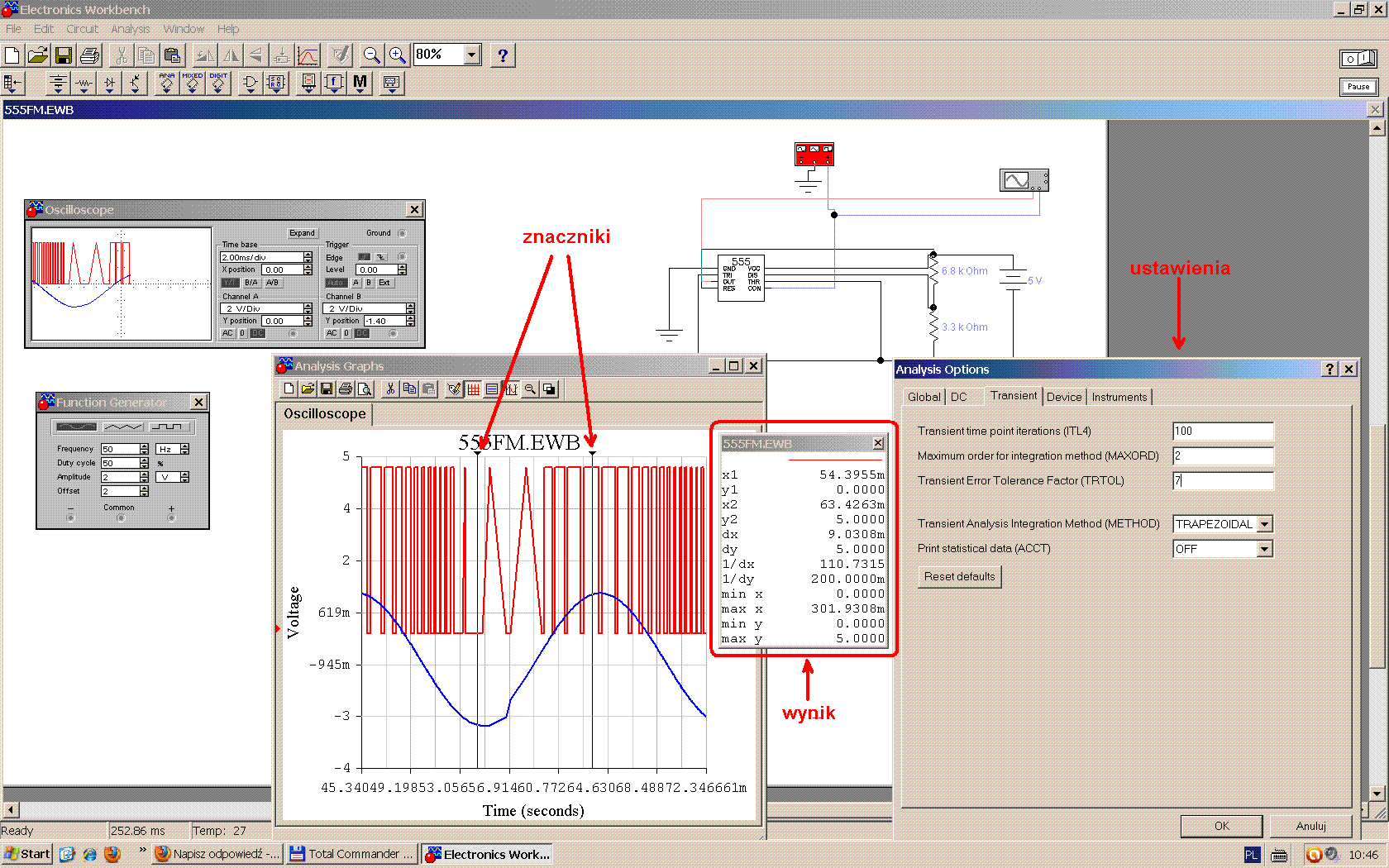Expand the Integration Method (METHOD) dropdown
1389x868 pixels.
coord(1264,524)
